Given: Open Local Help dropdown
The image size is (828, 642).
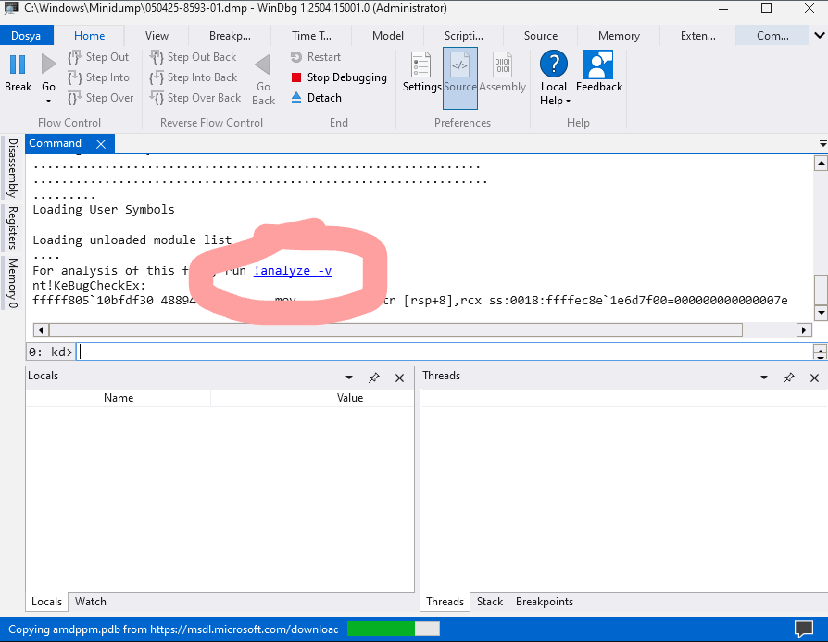Looking at the screenshot, I should [x=554, y=78].
